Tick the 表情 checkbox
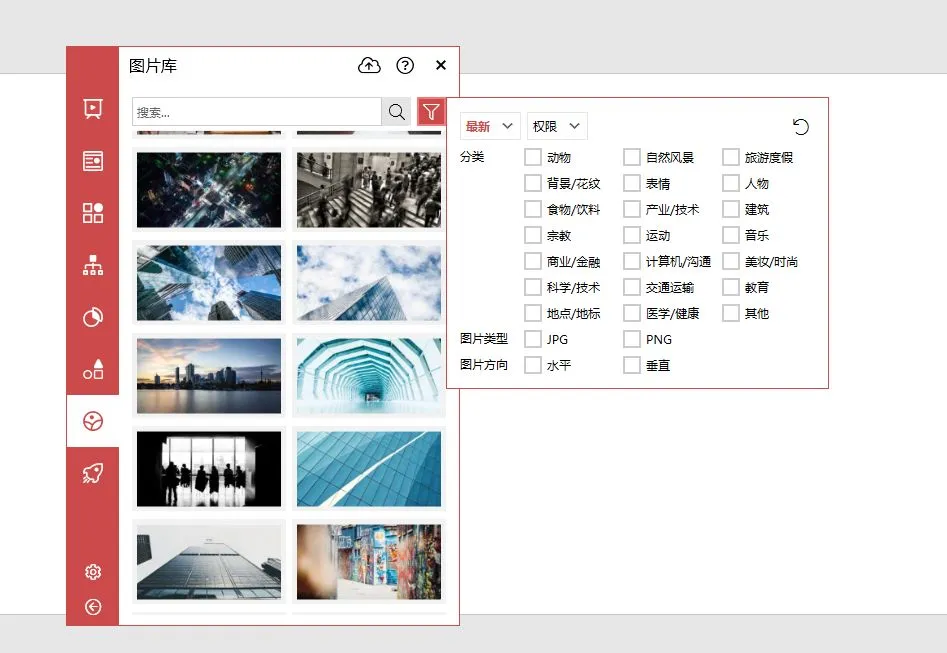Screen dimensions: 947x653 (x=632, y=183)
